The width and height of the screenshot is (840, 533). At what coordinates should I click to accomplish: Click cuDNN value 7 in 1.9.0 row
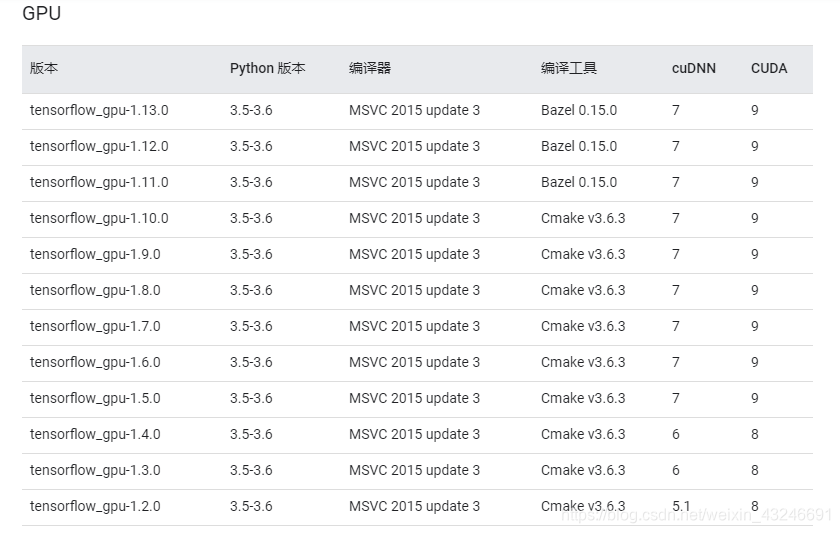click(676, 254)
